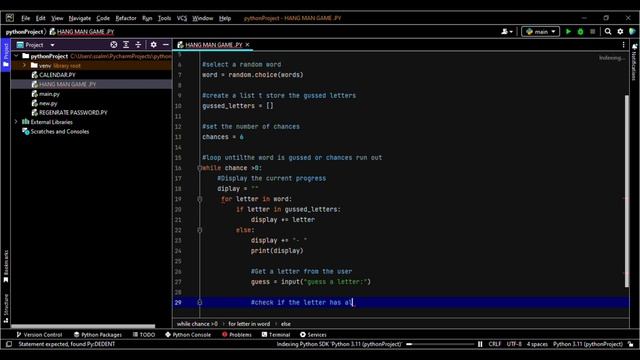The width and height of the screenshot is (640, 360).
Task: Open Python Console tool window
Action: tap(188, 335)
